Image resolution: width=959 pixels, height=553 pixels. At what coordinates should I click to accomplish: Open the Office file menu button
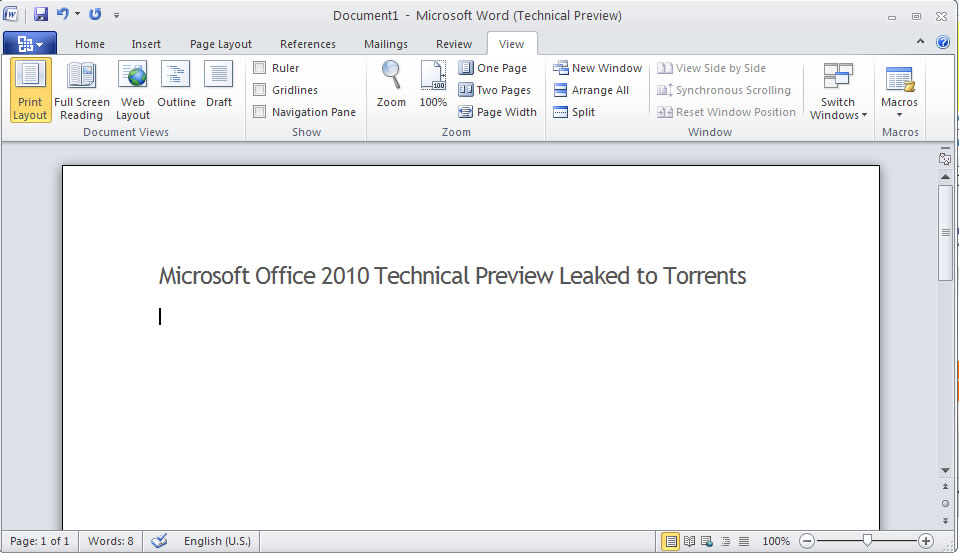[x=30, y=43]
